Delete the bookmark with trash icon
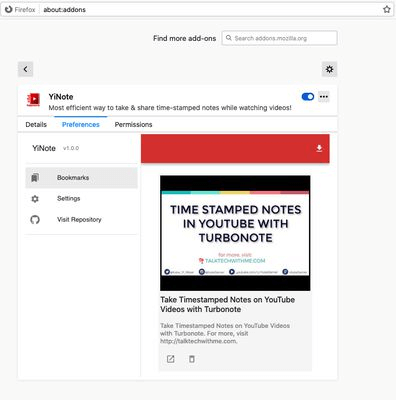Viewport: 396px width, 400px height. click(x=192, y=359)
